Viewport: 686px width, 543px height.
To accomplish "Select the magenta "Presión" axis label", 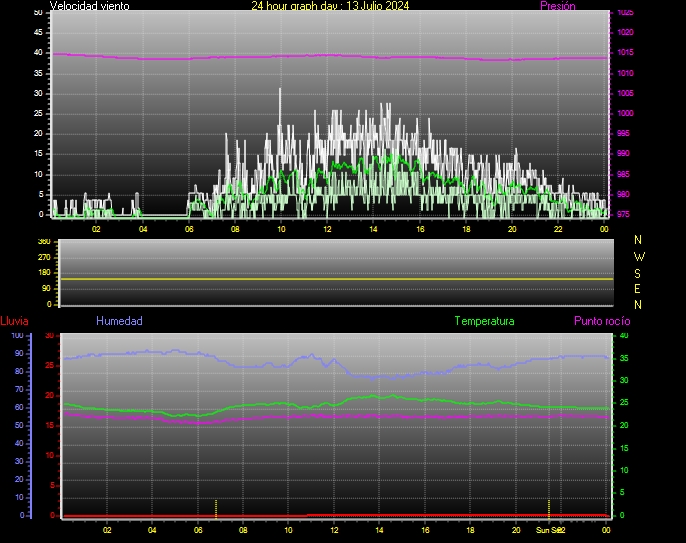I will pos(557,6).
